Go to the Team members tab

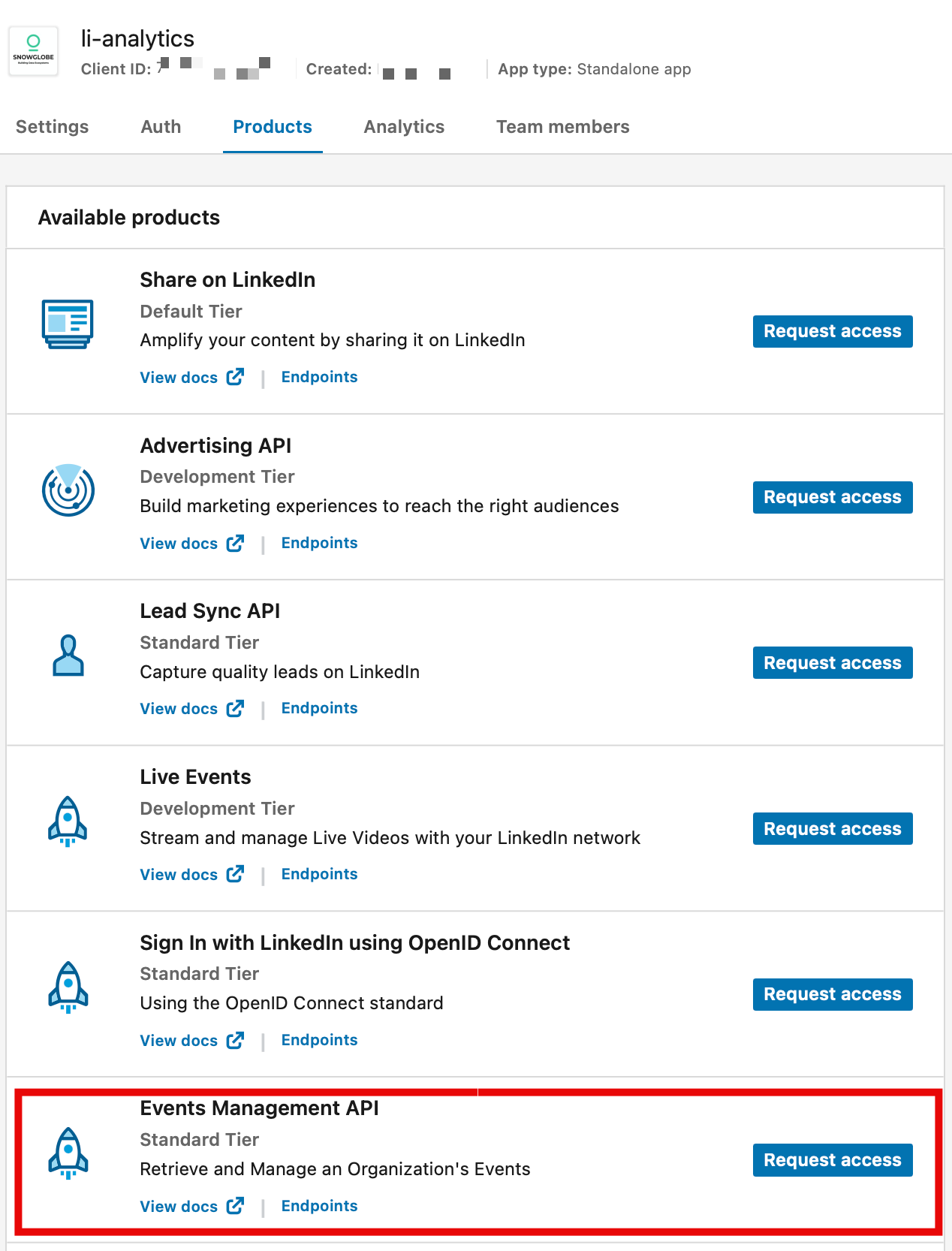562,127
